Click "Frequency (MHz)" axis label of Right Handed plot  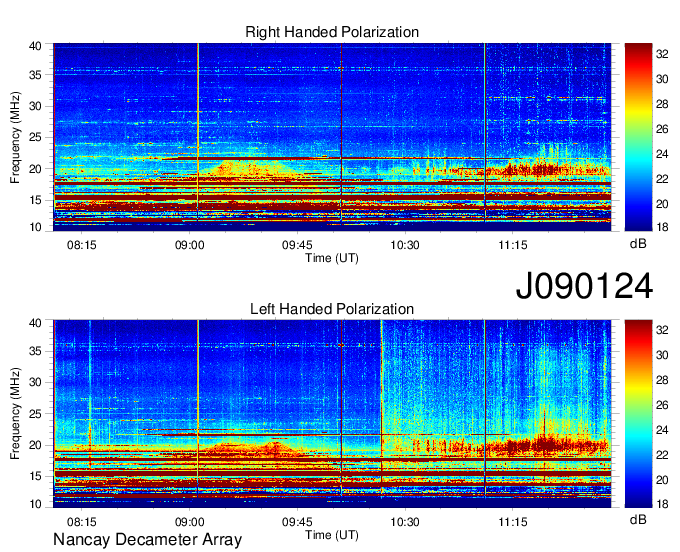(x=15, y=137)
